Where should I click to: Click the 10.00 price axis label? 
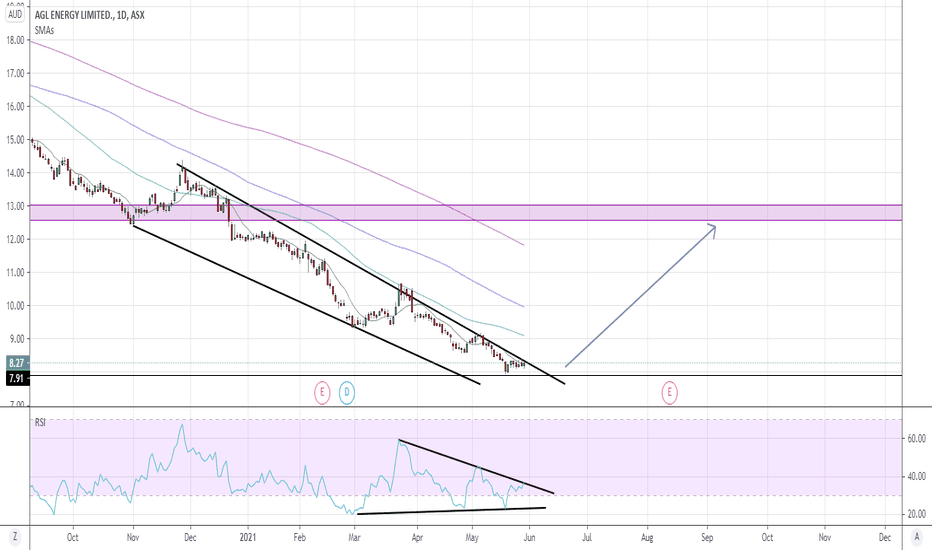coord(16,306)
